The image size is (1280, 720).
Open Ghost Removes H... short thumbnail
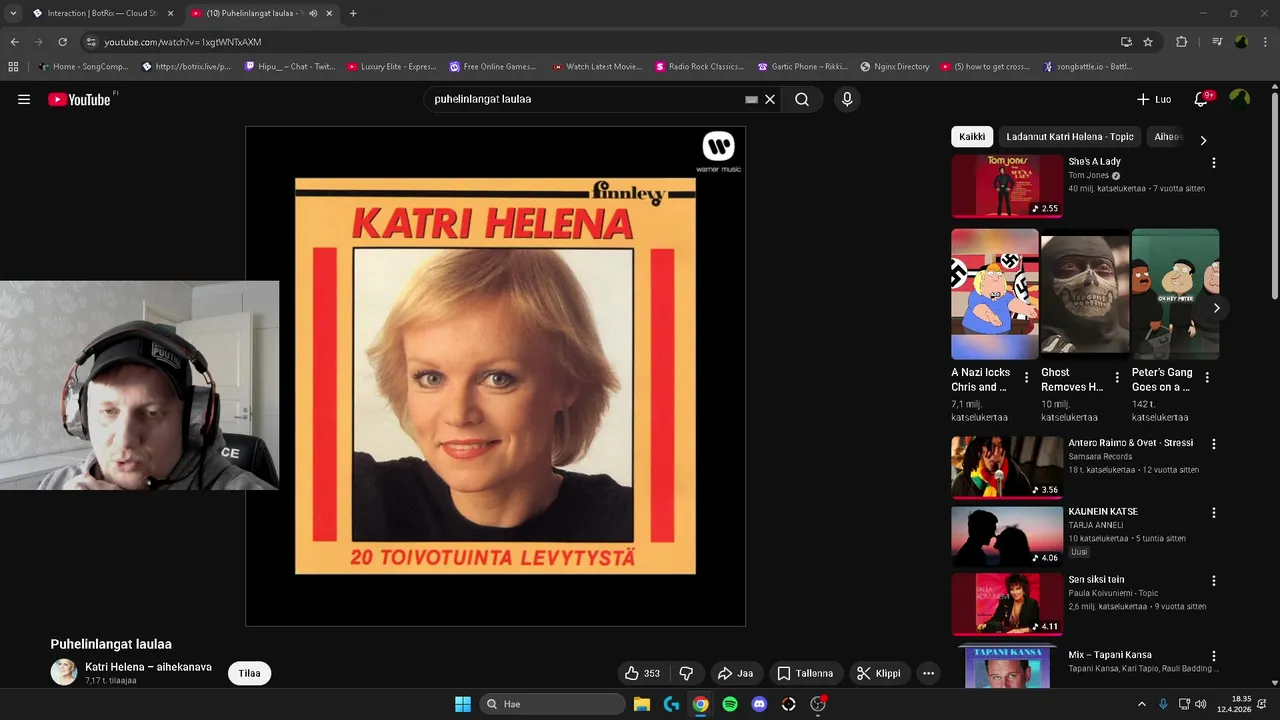point(1085,294)
